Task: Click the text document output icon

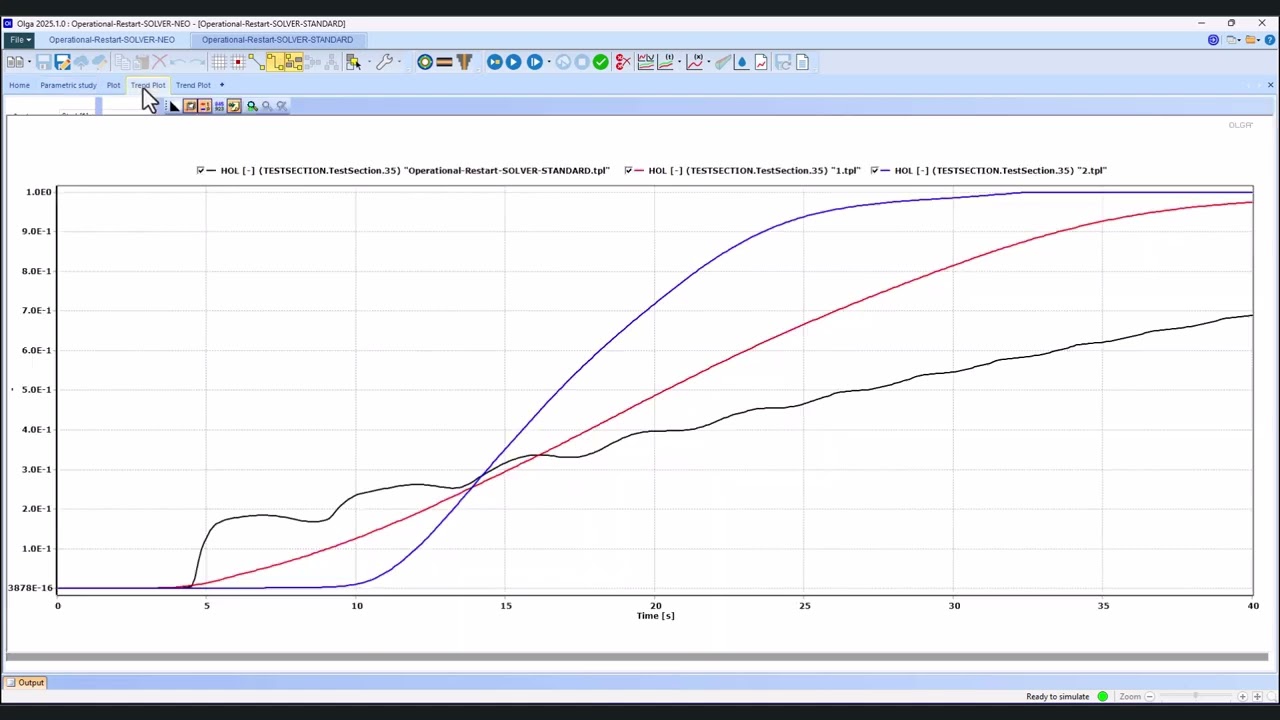Action: point(802,62)
